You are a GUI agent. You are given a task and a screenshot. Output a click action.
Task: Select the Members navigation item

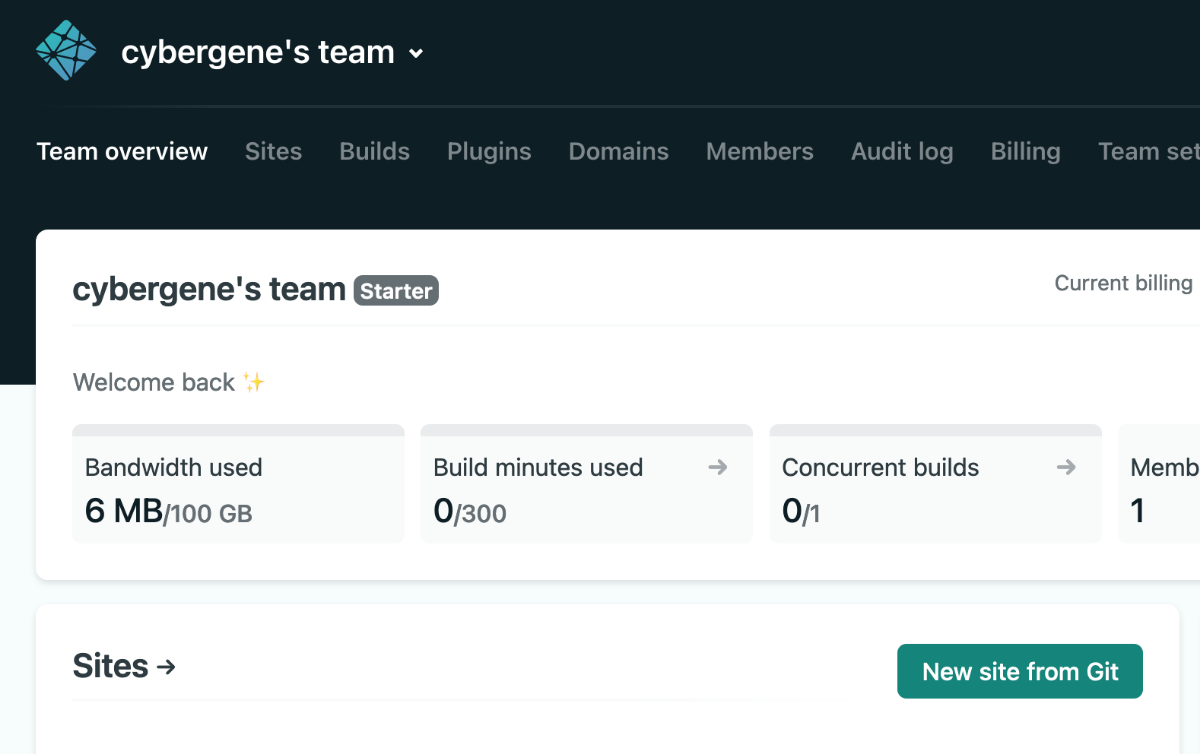[760, 151]
